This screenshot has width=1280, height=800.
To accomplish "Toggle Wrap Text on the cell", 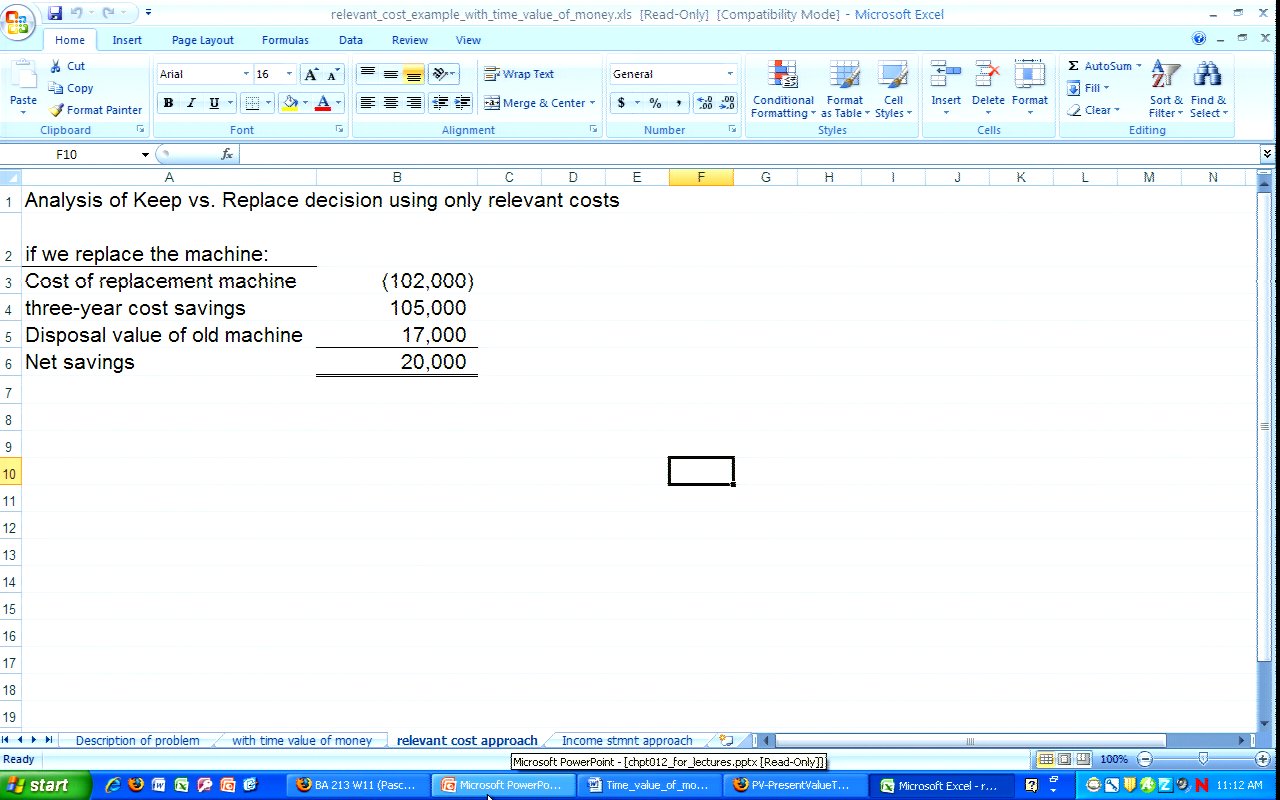I will coord(519,74).
